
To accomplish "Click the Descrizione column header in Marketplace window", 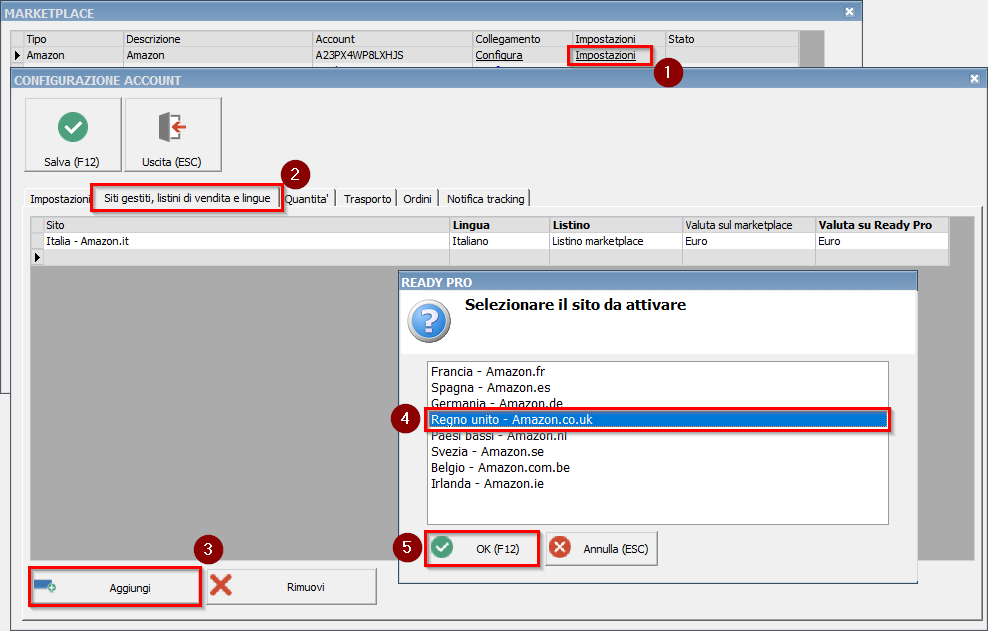I will (x=218, y=39).
